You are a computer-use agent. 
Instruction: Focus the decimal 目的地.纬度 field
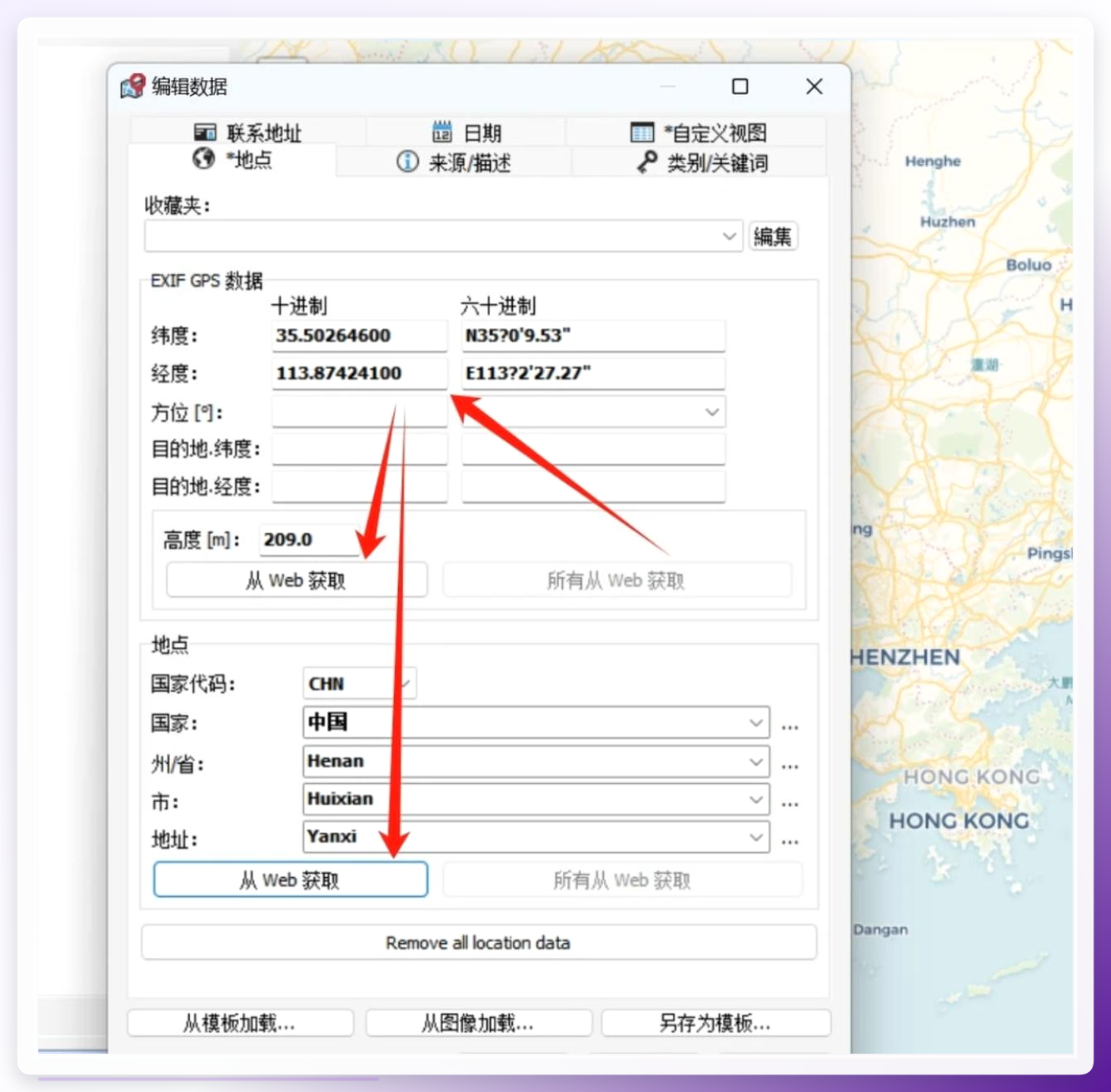(x=359, y=450)
